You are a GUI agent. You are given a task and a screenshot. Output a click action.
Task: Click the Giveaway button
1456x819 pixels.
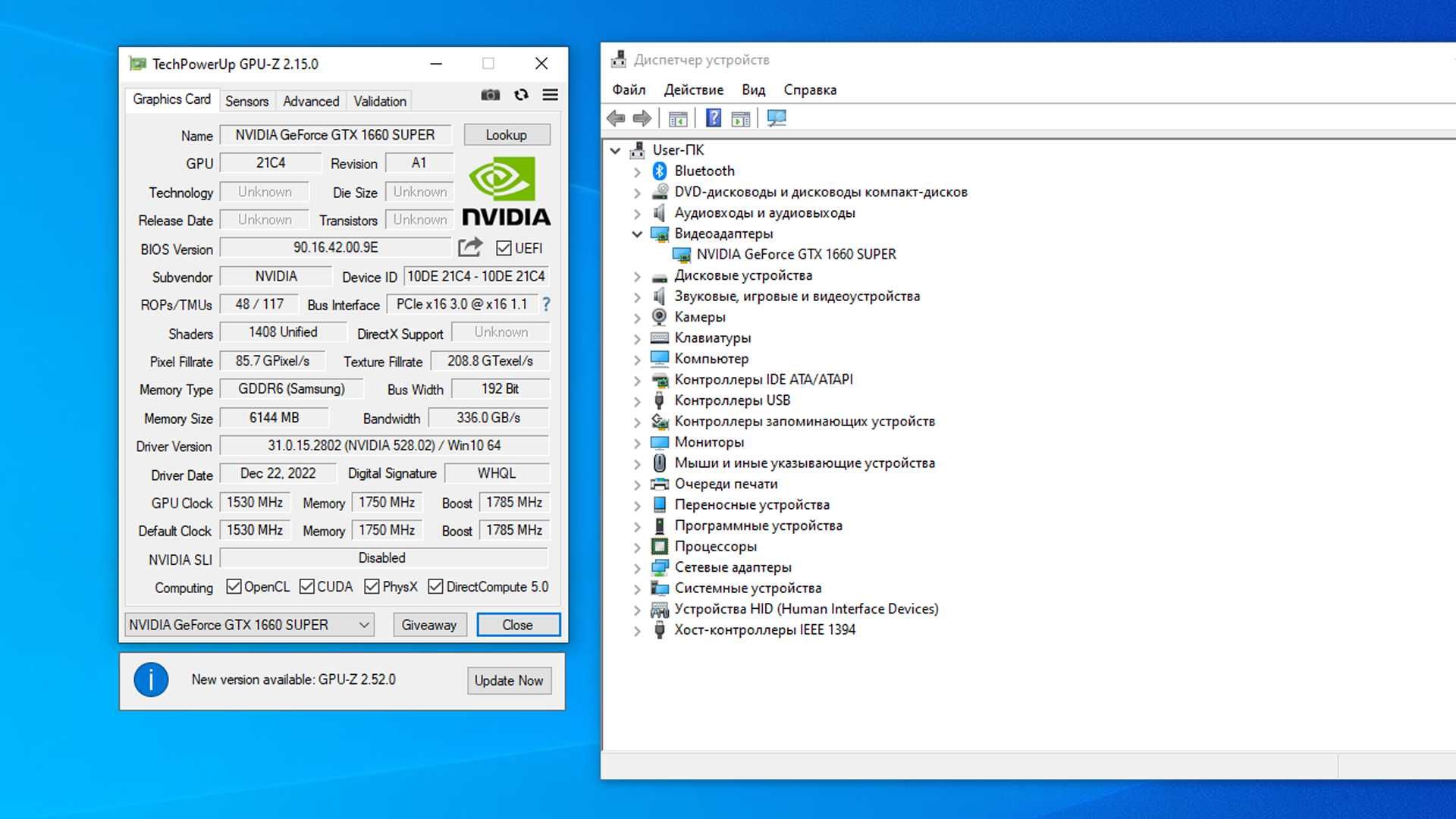[x=429, y=625]
